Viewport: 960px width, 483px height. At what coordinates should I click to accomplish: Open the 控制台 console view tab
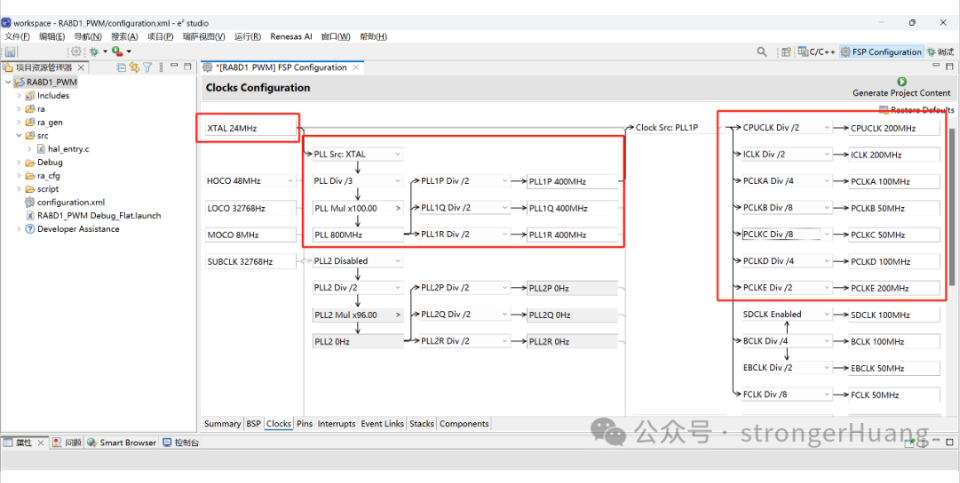coord(181,443)
